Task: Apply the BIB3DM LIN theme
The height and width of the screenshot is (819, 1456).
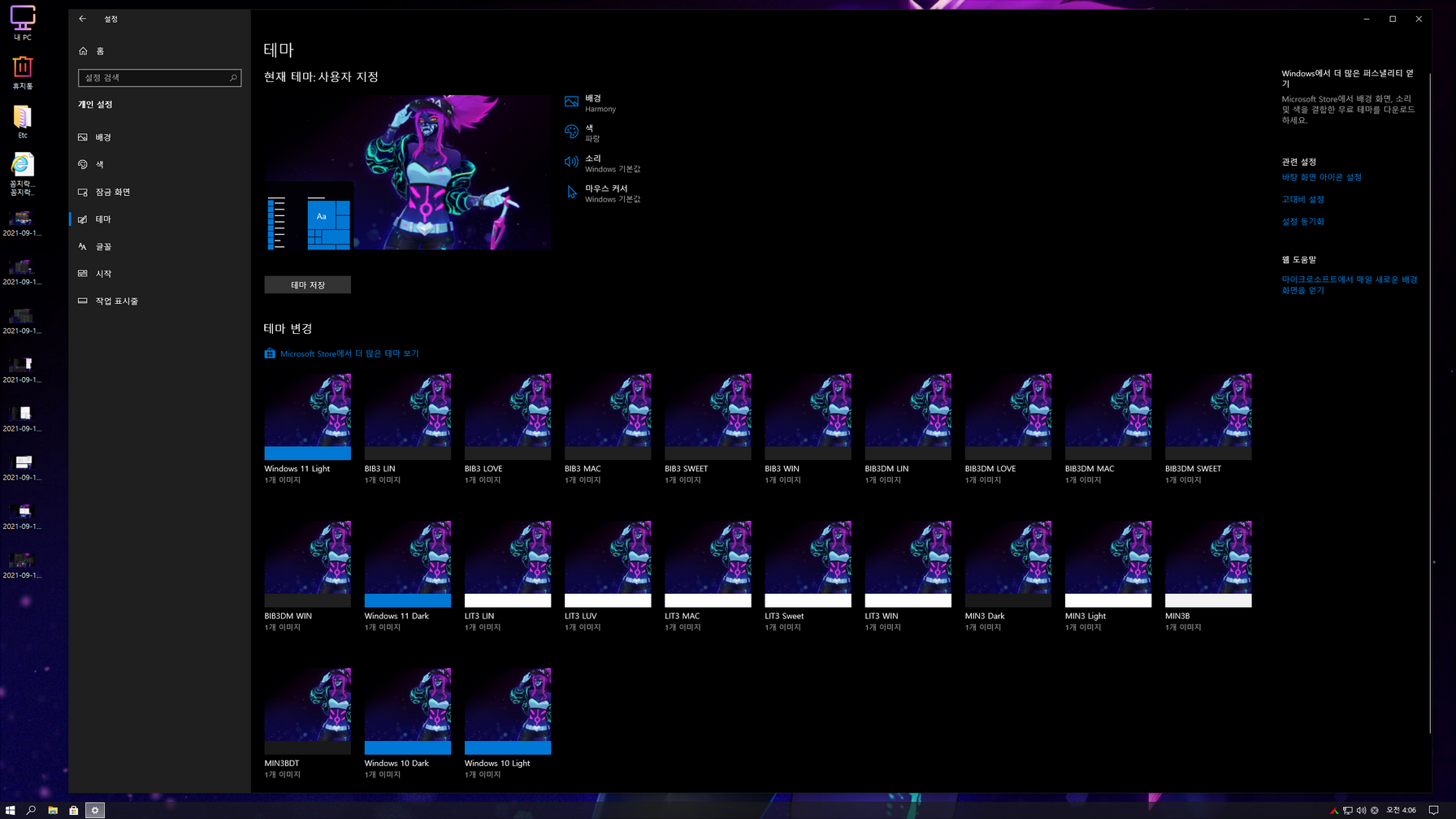Action: pos(908,429)
